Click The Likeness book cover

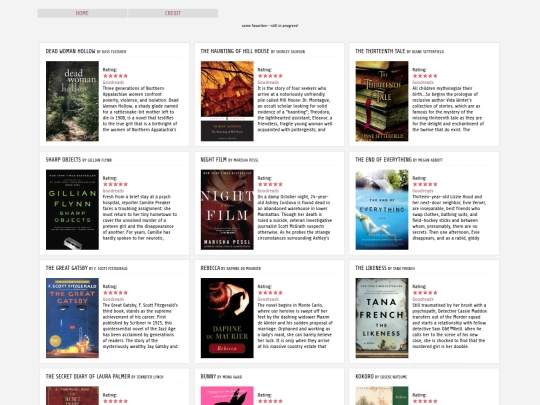(x=382, y=318)
